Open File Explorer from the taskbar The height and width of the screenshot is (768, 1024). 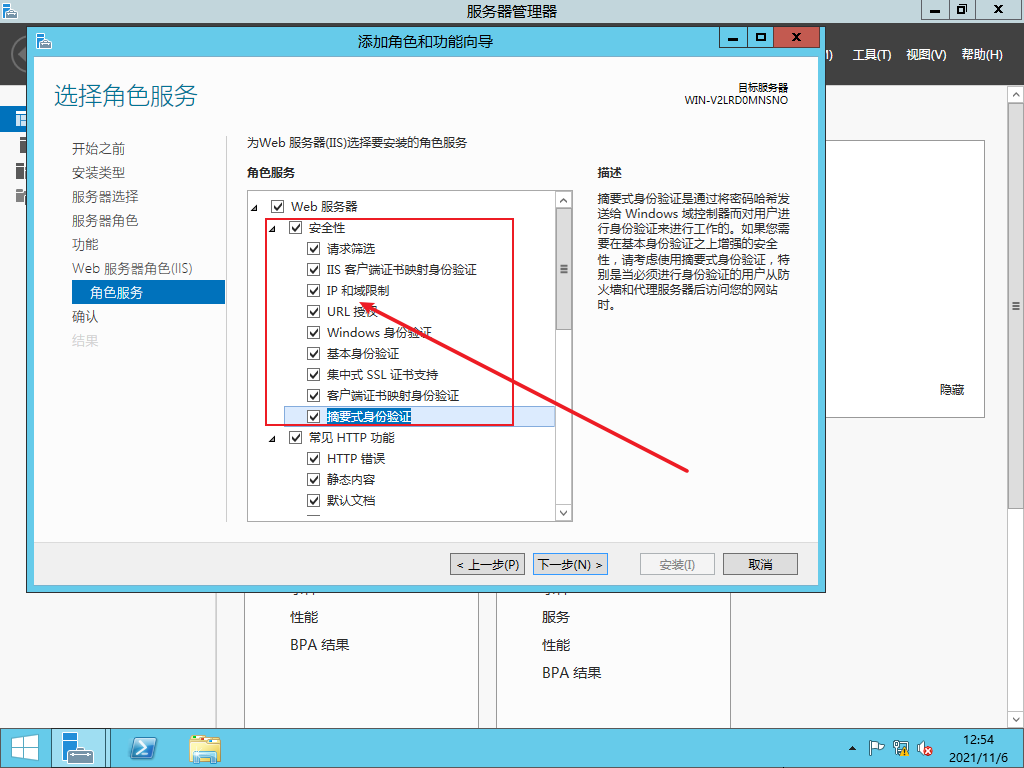point(204,748)
